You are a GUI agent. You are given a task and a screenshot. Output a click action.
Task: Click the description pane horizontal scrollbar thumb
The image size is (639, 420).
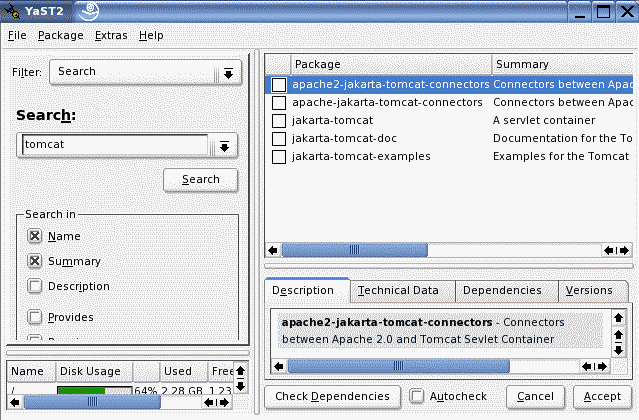[x=399, y=366]
